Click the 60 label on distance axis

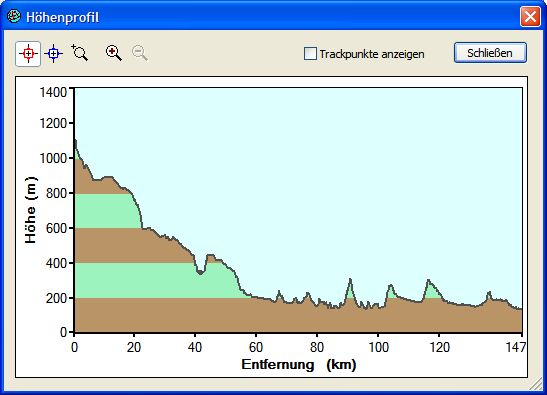[x=256, y=347]
